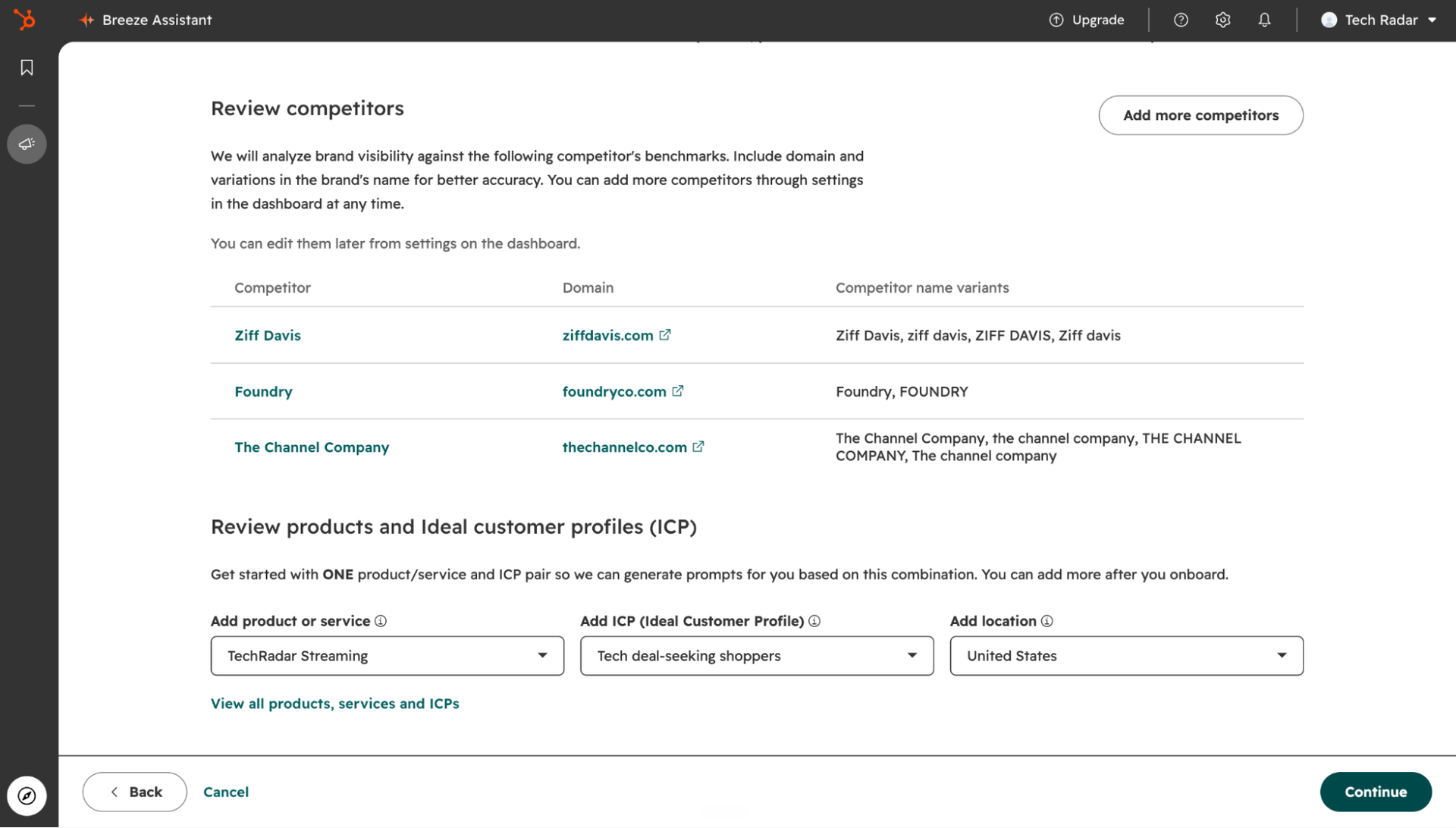Click info icon beside Add ICP

(814, 621)
